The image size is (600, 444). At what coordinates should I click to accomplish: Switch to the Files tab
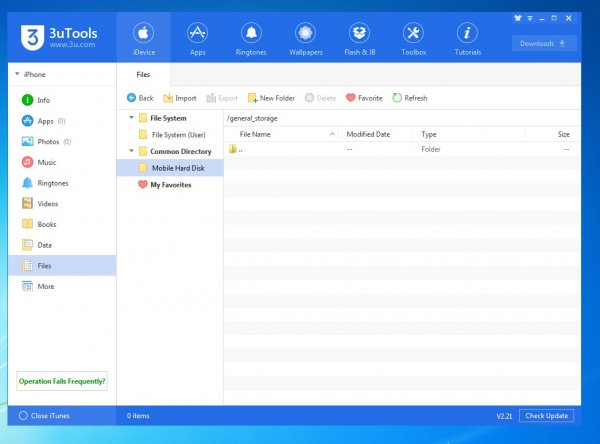click(143, 74)
